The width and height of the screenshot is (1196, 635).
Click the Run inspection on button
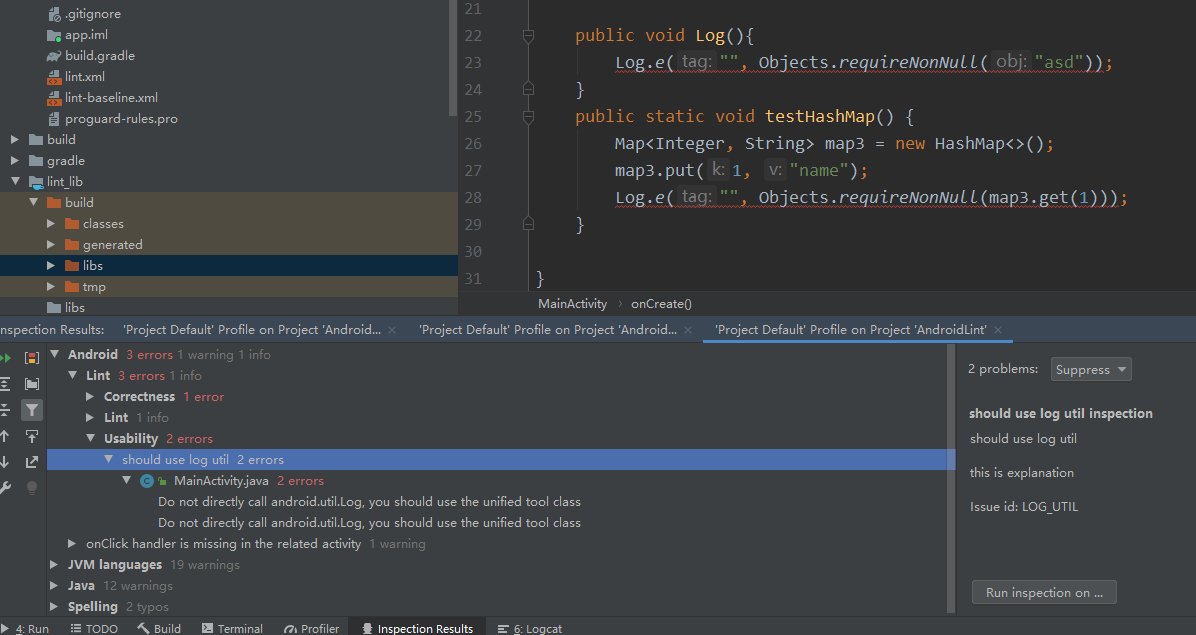click(1043, 591)
